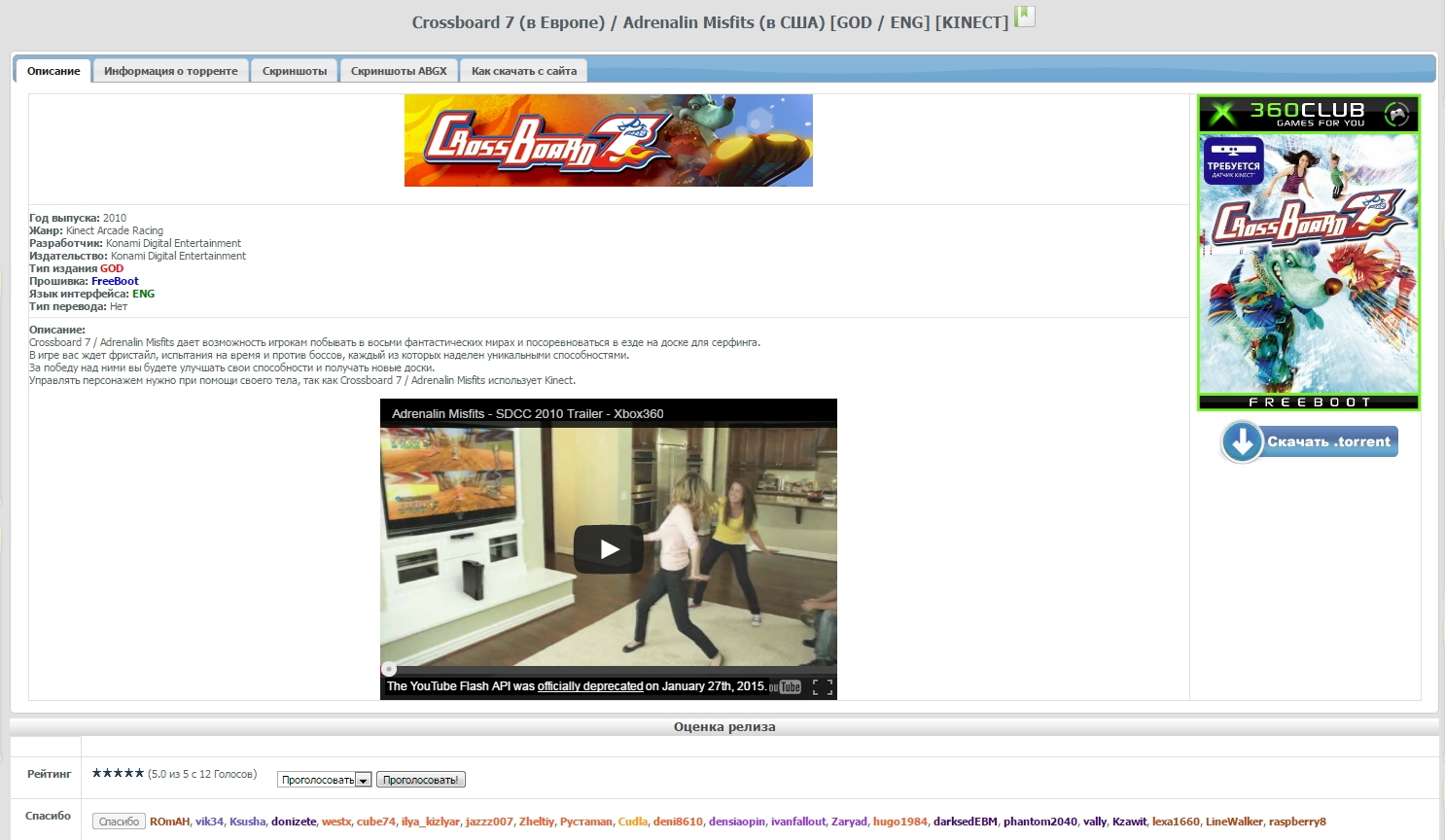Click the YouTube logo in the video player
1445x840 pixels.
click(786, 686)
